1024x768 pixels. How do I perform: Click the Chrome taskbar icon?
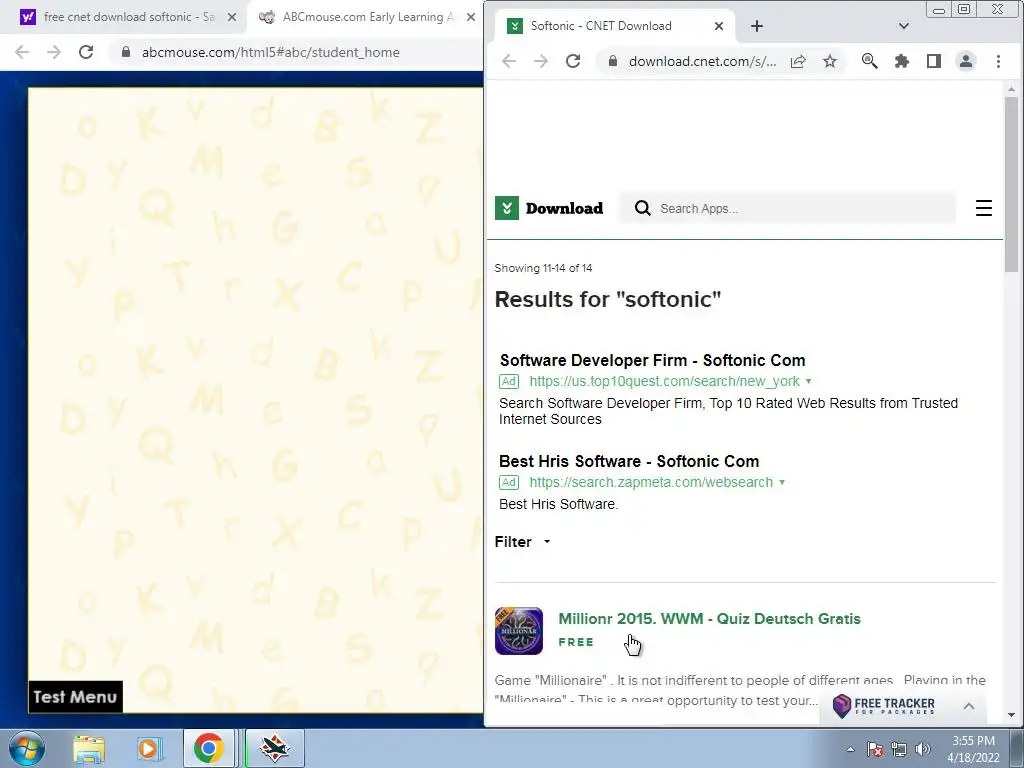pos(208,748)
